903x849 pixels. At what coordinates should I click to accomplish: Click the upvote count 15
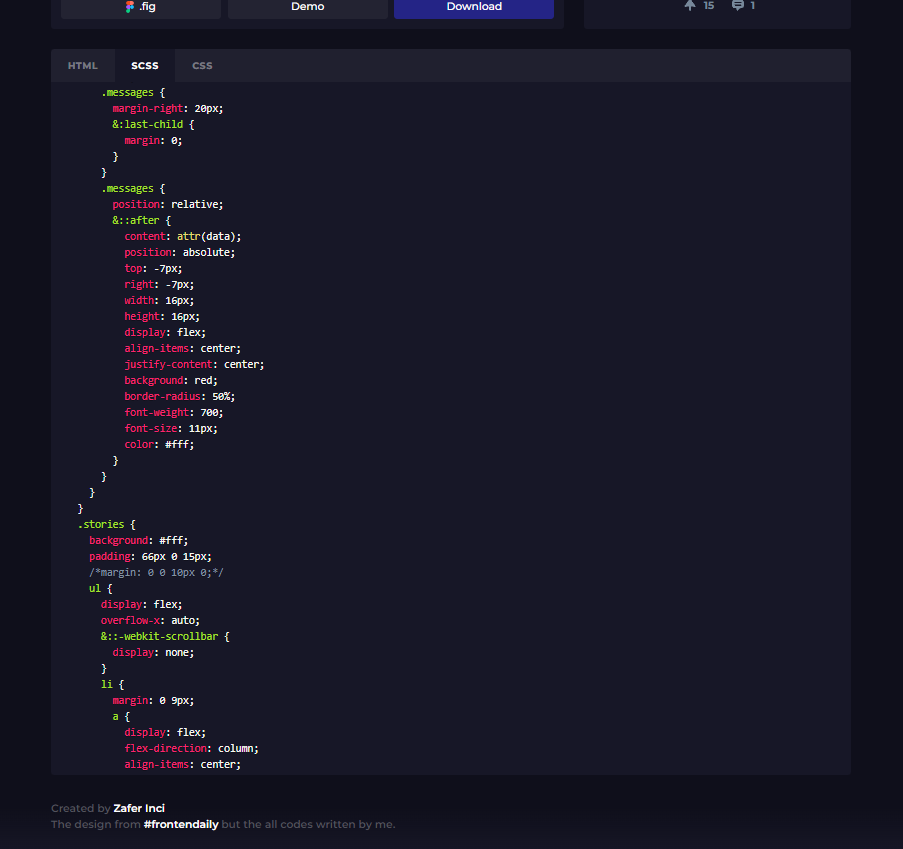click(x=709, y=6)
